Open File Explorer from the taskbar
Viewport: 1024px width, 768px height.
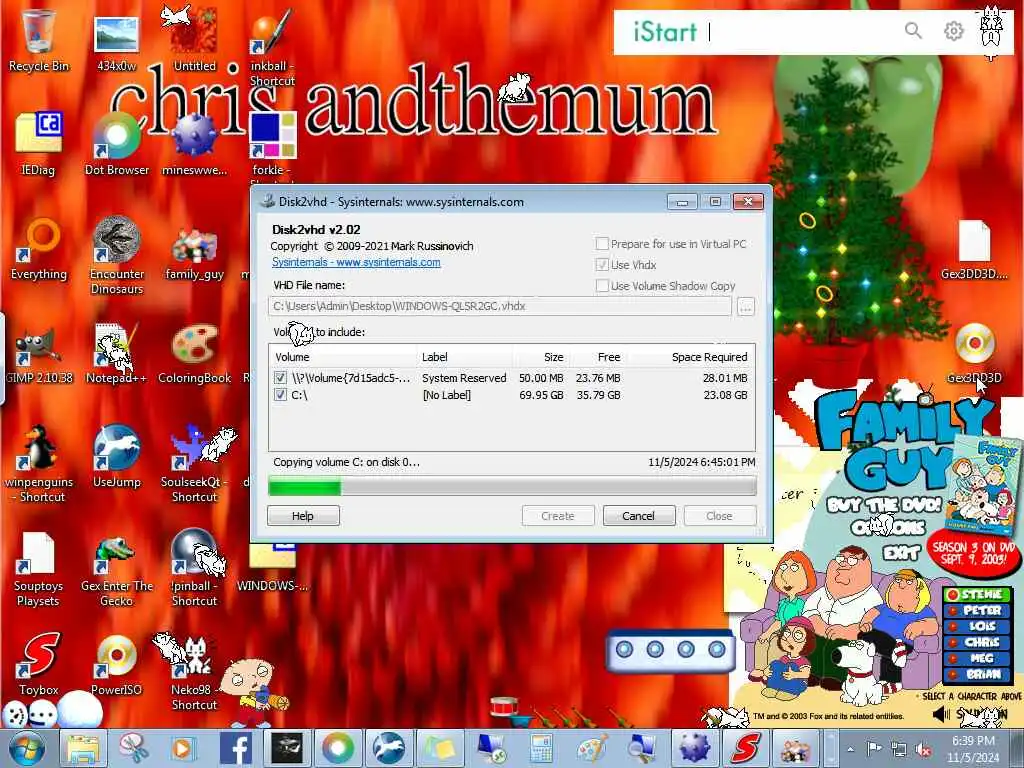[82, 748]
